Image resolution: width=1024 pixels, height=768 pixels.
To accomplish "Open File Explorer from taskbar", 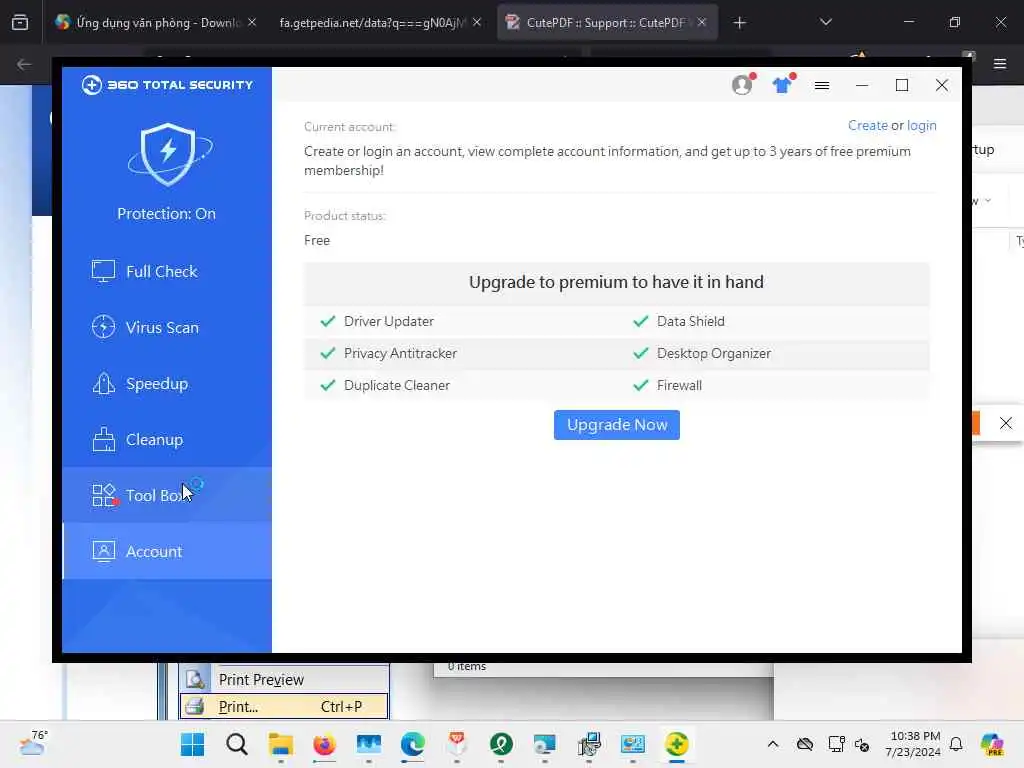I will click(281, 744).
